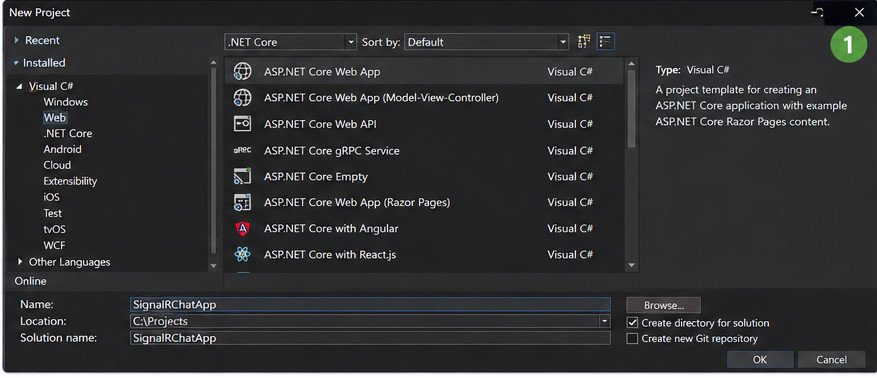Select Android category in tree
The height and width of the screenshot is (378, 877).
(x=62, y=149)
